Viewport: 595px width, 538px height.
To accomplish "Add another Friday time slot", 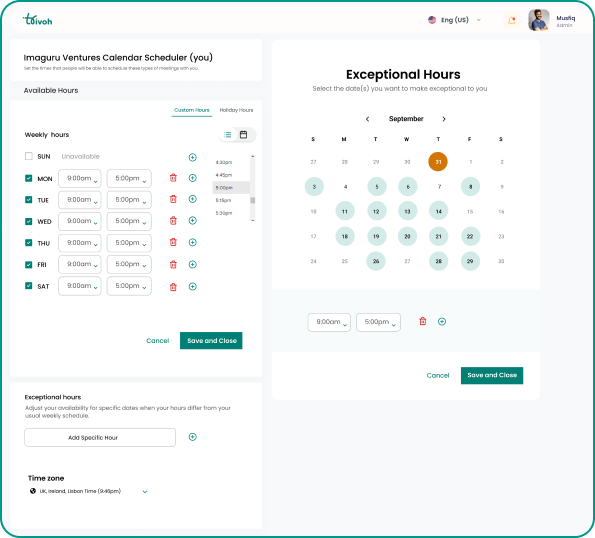I will pyautogui.click(x=193, y=264).
